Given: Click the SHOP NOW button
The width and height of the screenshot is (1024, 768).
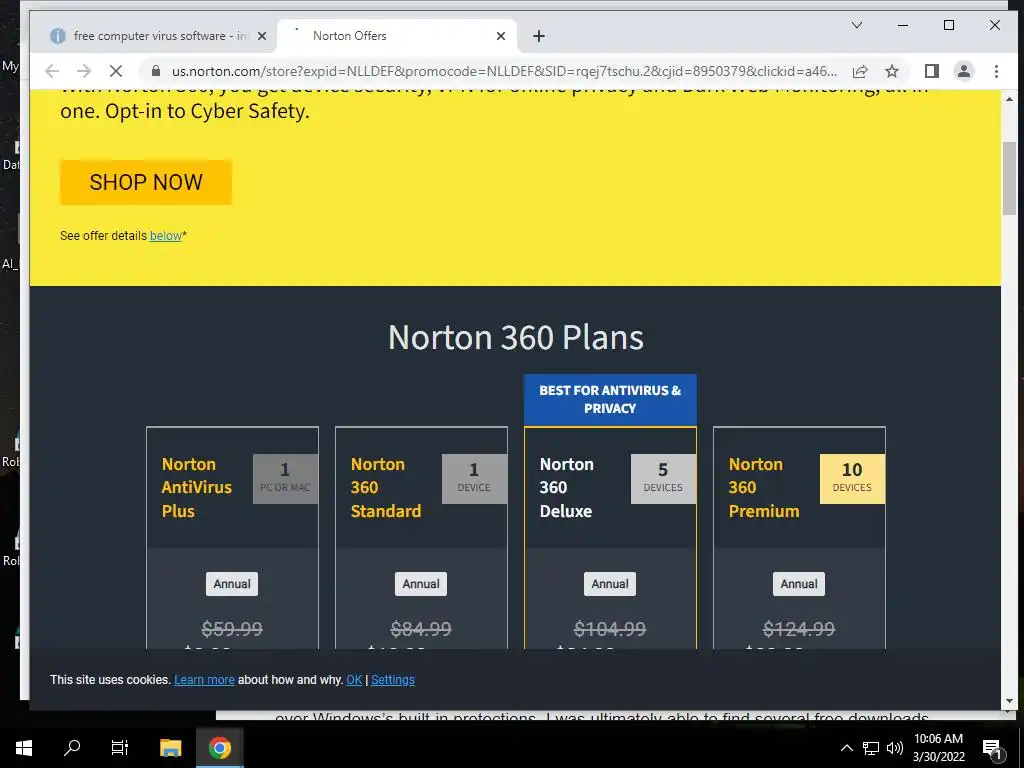Looking at the screenshot, I should click(146, 182).
